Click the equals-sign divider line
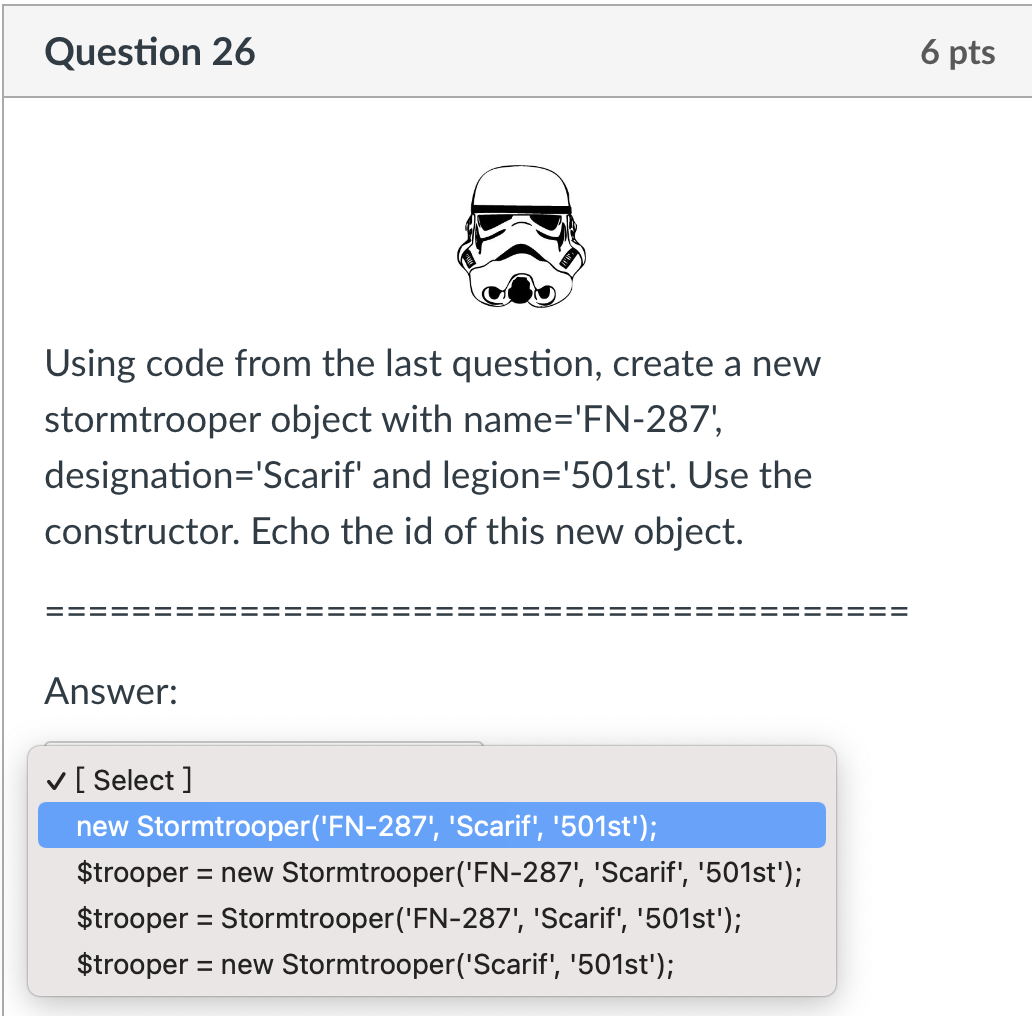 [475, 608]
